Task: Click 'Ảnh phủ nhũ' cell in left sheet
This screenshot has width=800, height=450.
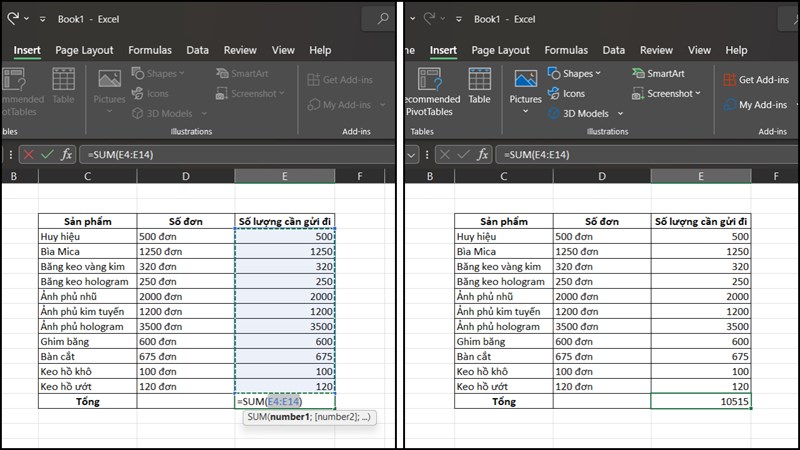Action: coord(87,296)
